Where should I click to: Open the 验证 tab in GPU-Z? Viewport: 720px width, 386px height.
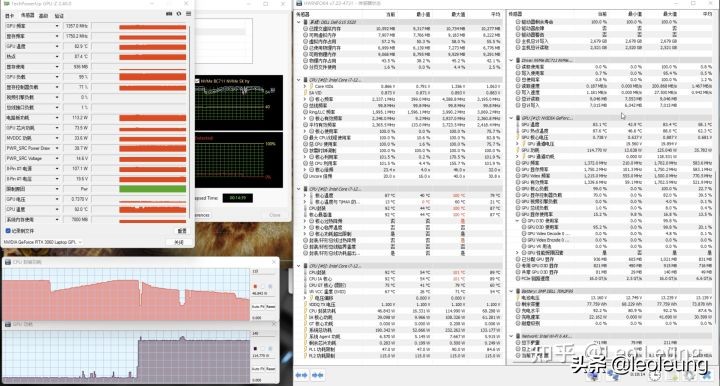click(x=59, y=16)
